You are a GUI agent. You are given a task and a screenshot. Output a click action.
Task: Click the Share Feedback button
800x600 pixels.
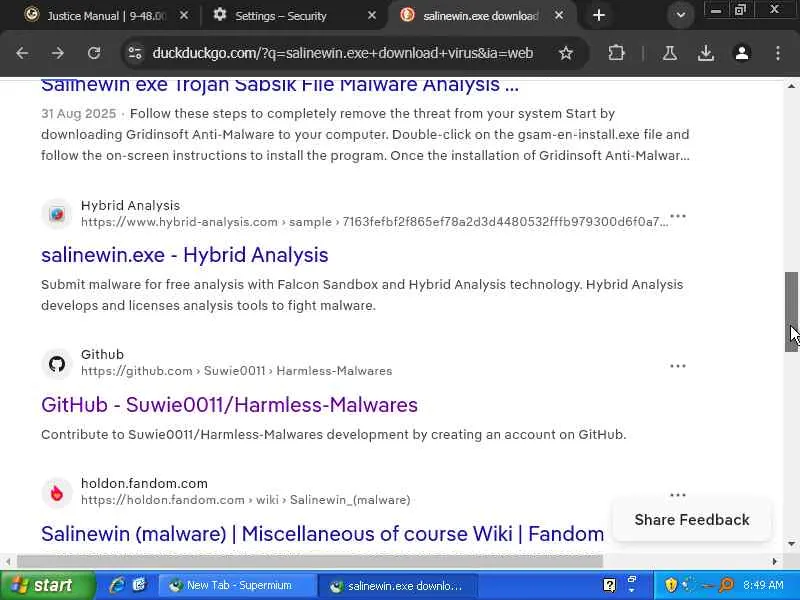click(692, 519)
